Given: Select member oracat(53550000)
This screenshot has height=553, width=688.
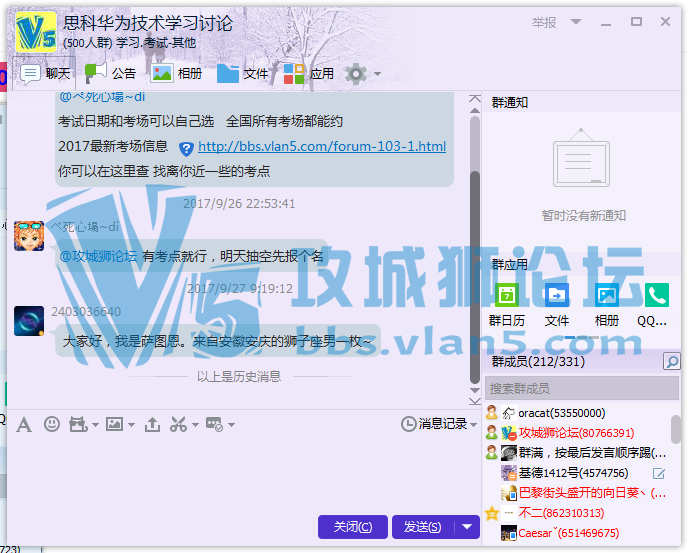Looking at the screenshot, I should (x=577, y=413).
